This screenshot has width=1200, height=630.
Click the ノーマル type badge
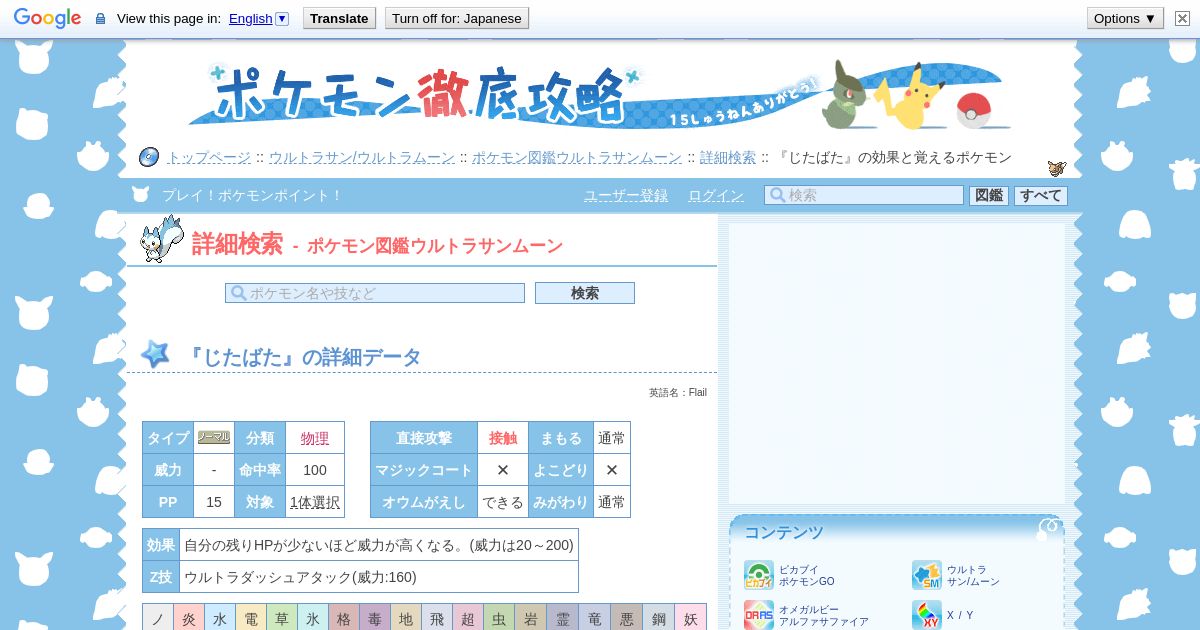pyautogui.click(x=213, y=437)
